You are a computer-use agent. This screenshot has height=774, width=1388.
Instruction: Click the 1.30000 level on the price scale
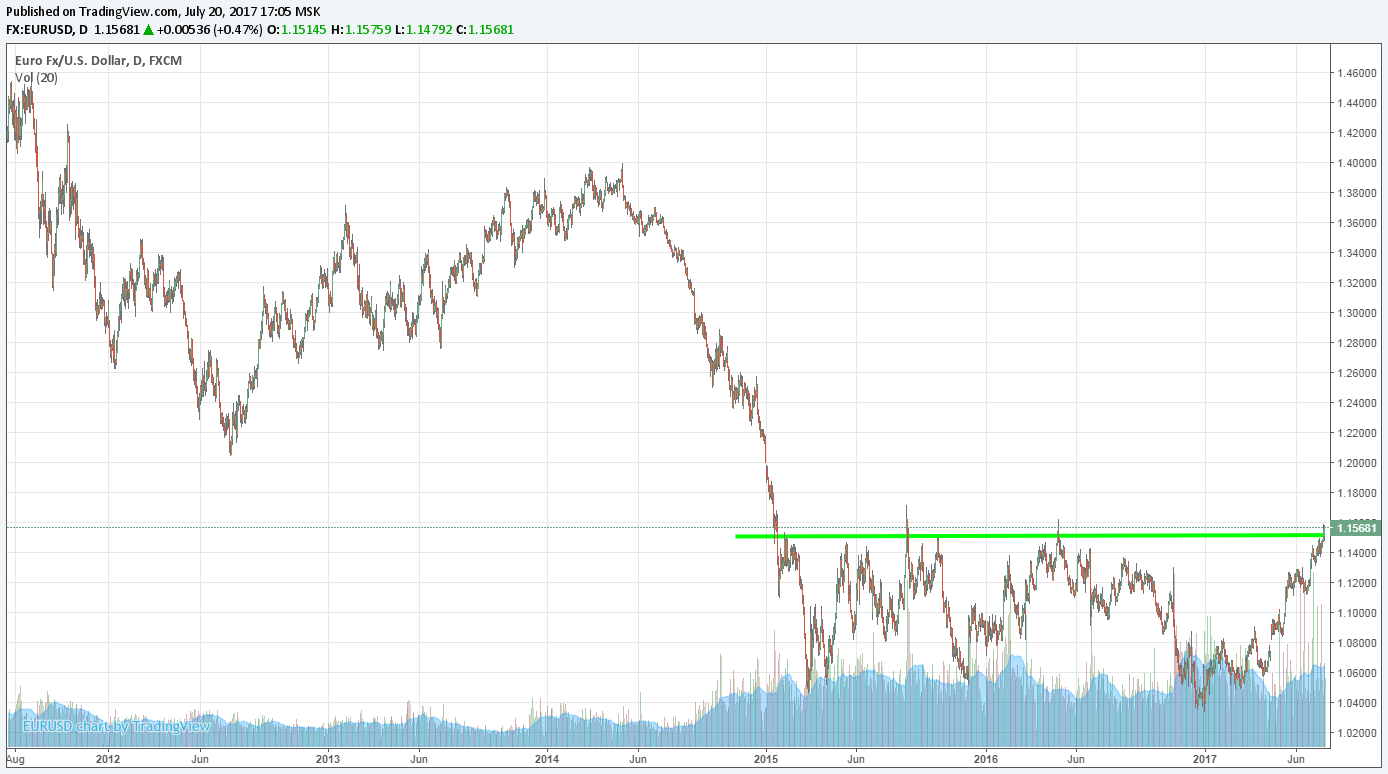[1356, 313]
